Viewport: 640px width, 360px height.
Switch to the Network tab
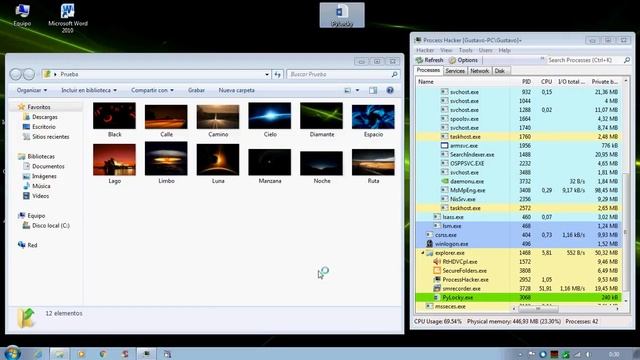coord(479,71)
